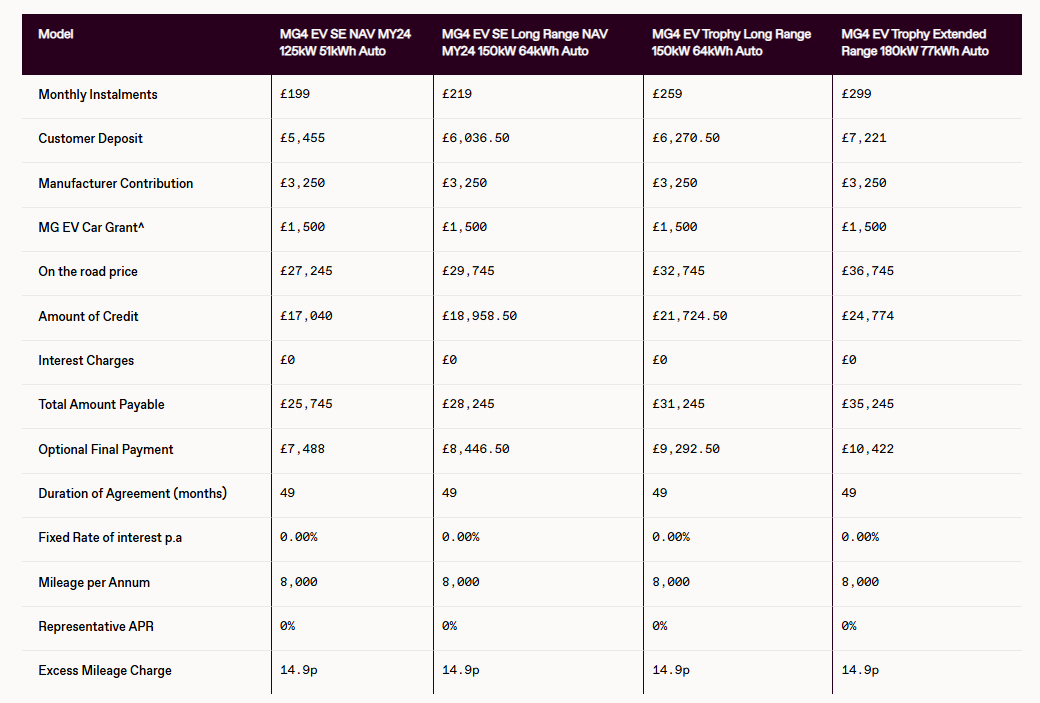
Task: Click the Monthly Instalments row label
Action: pos(98,95)
